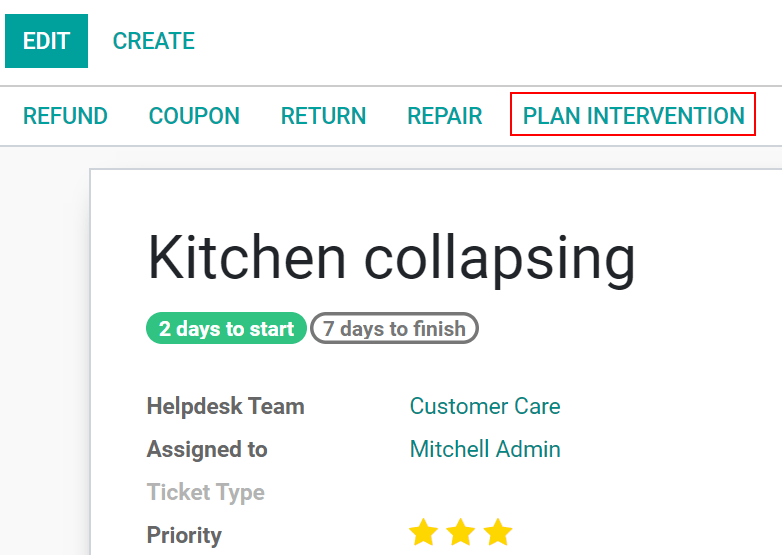Choose the Return action
The width and height of the screenshot is (782, 555).
point(323,116)
